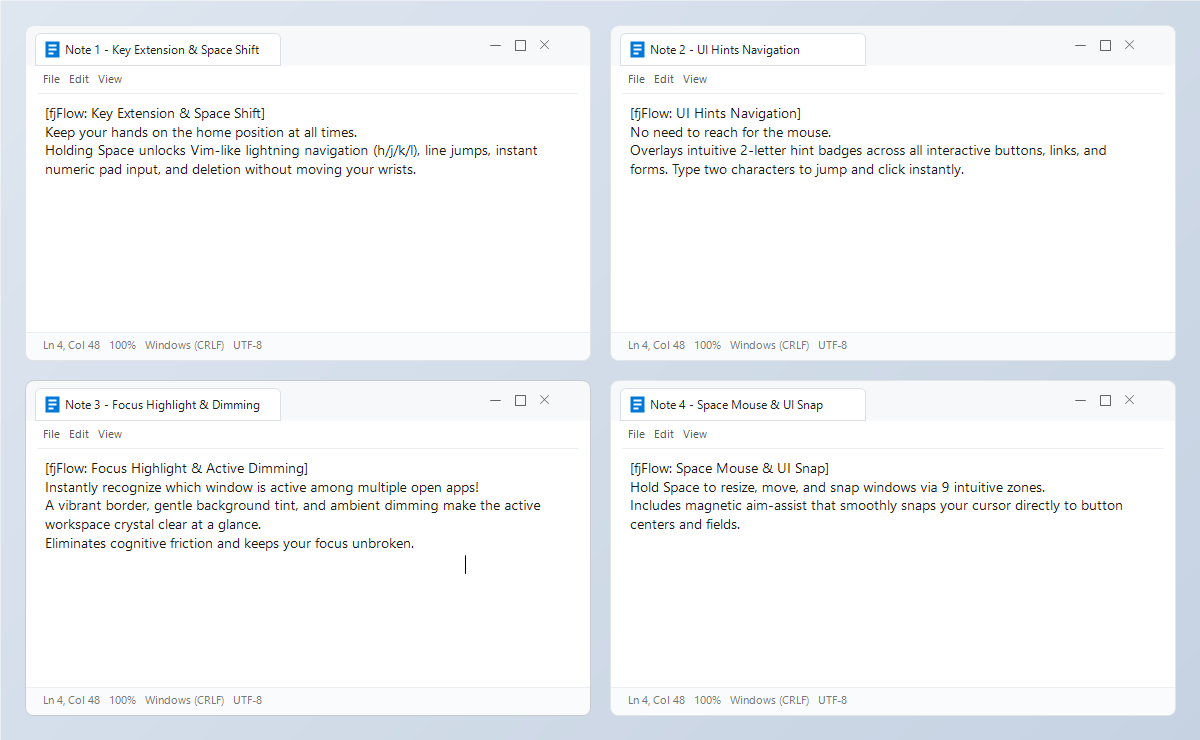Image resolution: width=1200 pixels, height=740 pixels.
Task: Click Ln 4, Col 48 in Note 3 status bar
Action: [71, 700]
